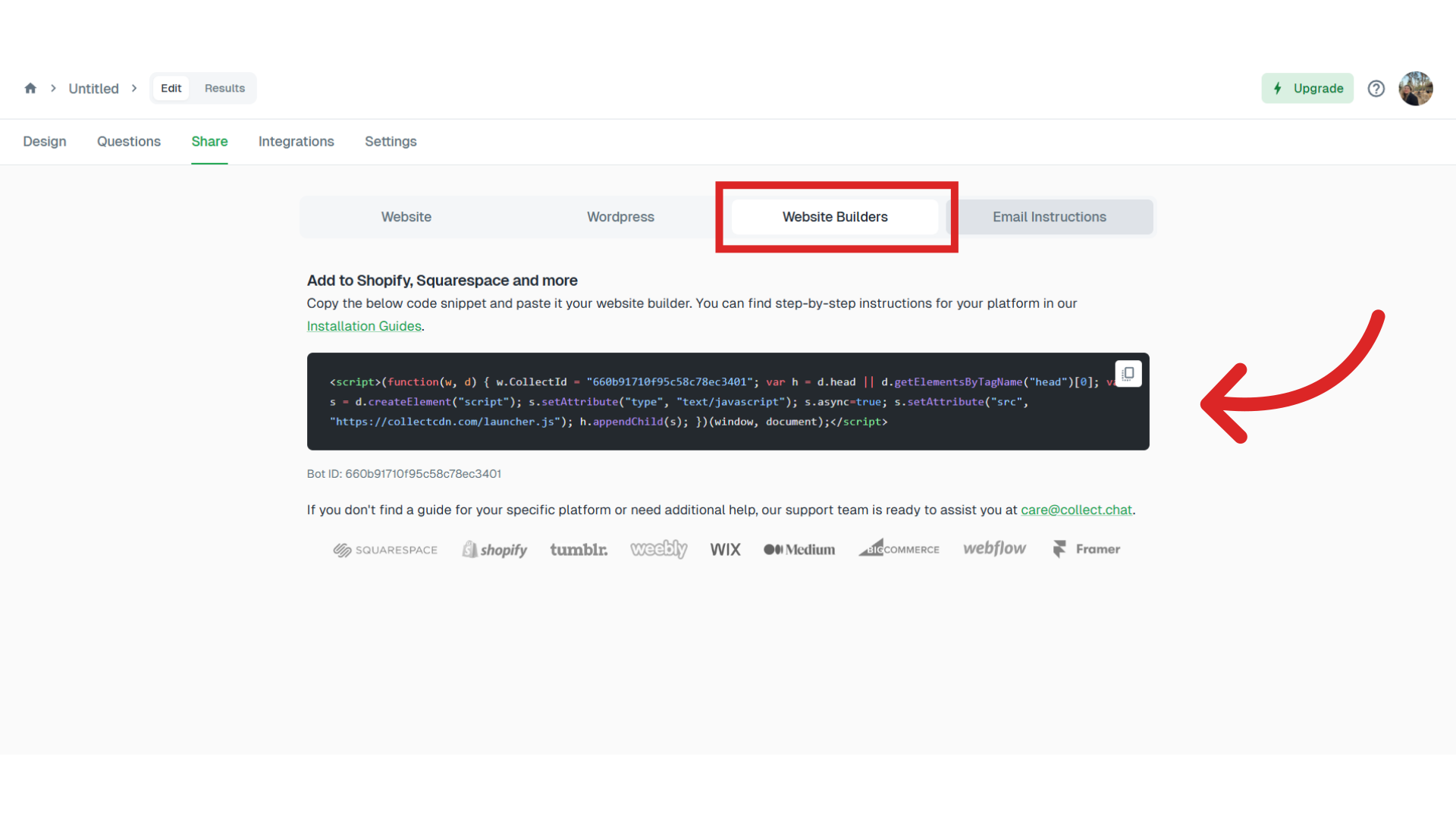Screen dimensions: 1456x819
Task: Click the heading Add to Shopify, Squarespace and more
Action: coord(442,281)
